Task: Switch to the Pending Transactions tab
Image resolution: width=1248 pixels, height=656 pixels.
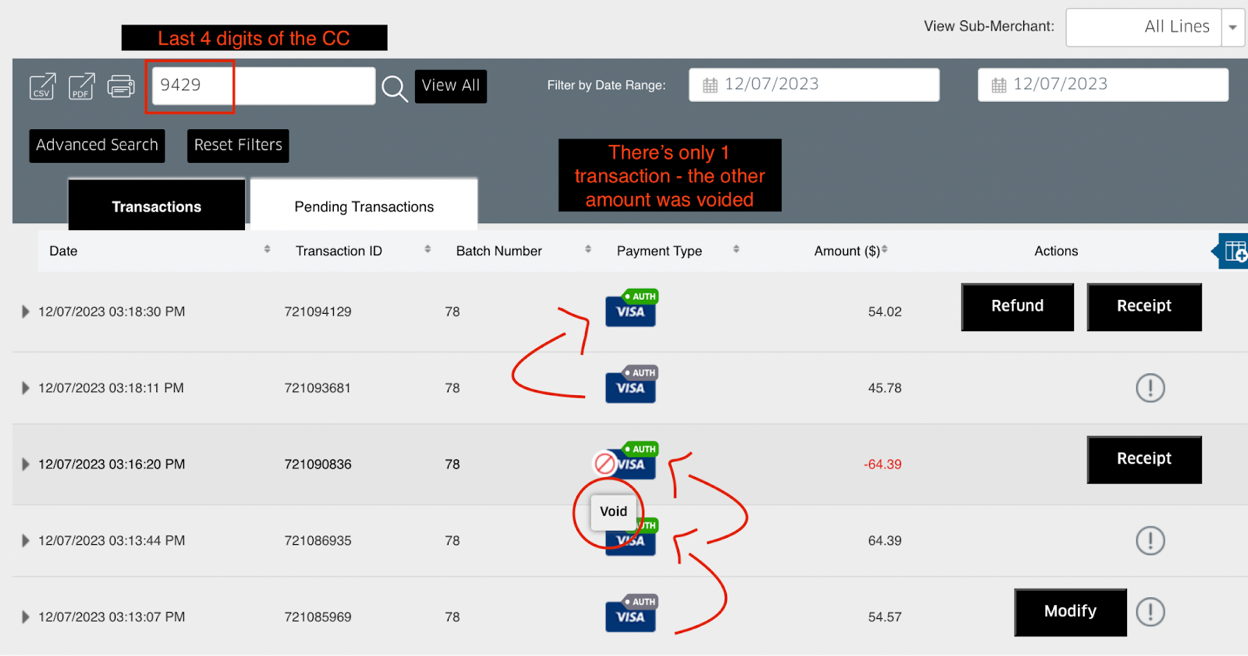Action: [363, 205]
